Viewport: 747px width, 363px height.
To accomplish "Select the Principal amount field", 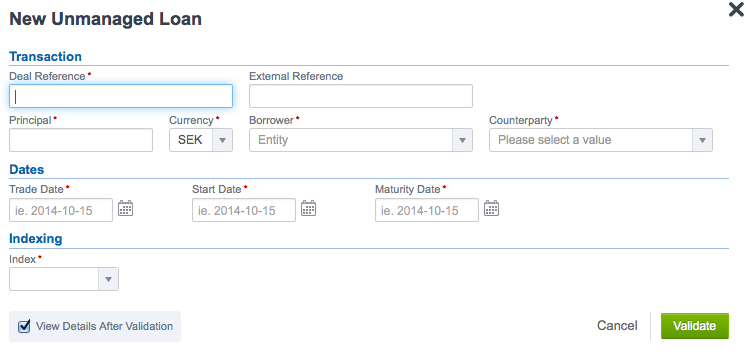I will pyautogui.click(x=81, y=140).
